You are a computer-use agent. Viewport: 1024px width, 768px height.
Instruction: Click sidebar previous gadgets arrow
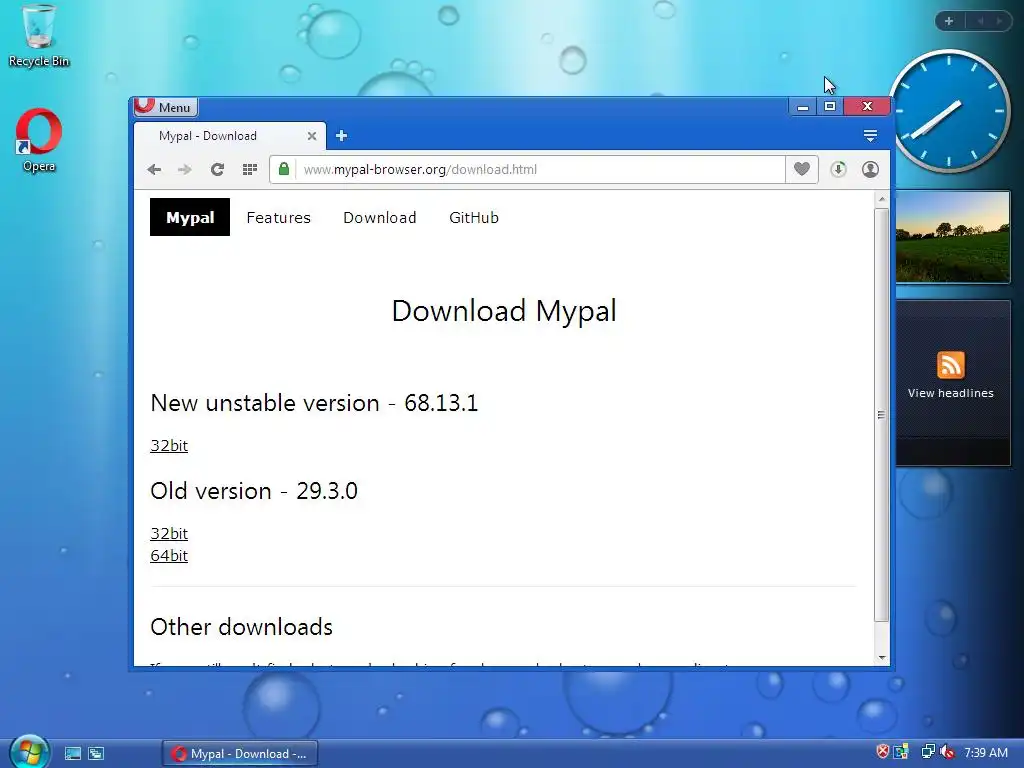pyautogui.click(x=980, y=21)
